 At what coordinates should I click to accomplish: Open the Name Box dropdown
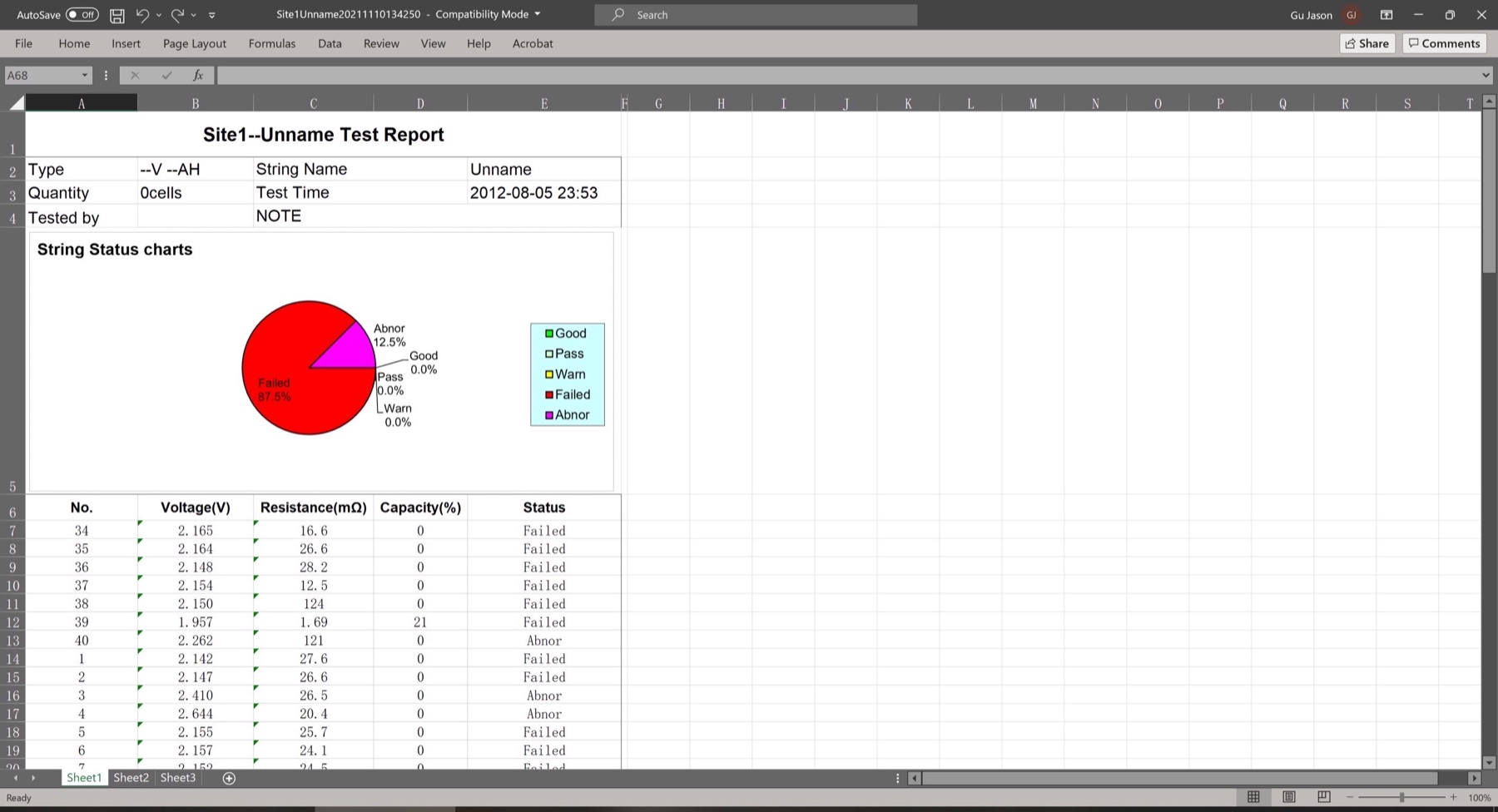coord(83,75)
